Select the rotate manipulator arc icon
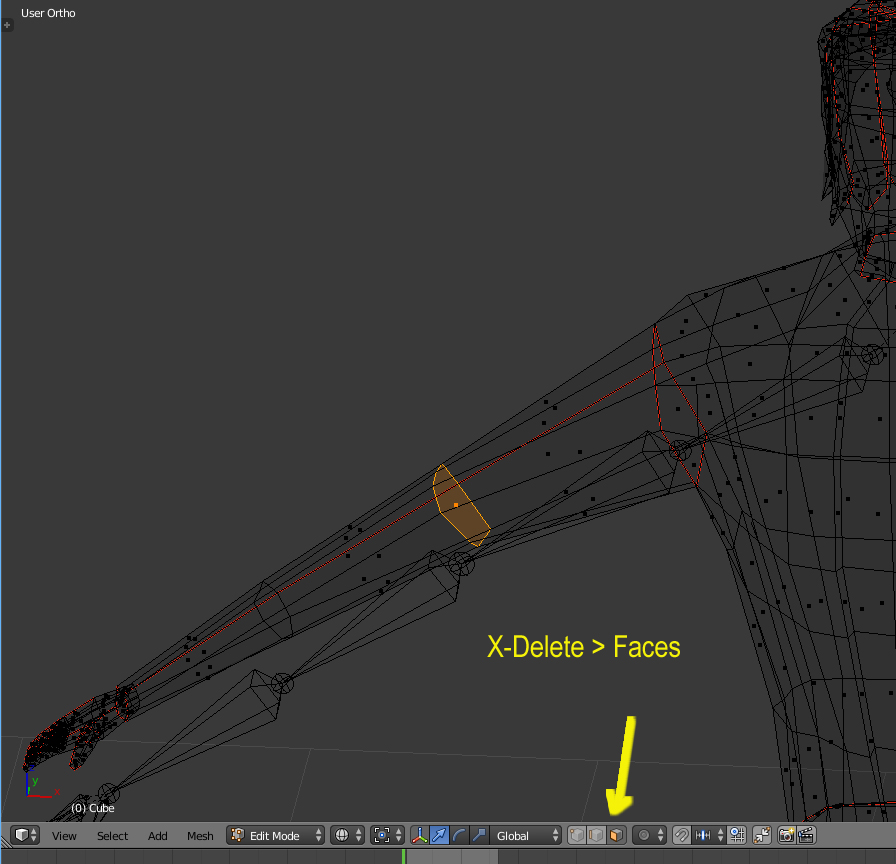Screen dimensions: 896x864 point(459,835)
